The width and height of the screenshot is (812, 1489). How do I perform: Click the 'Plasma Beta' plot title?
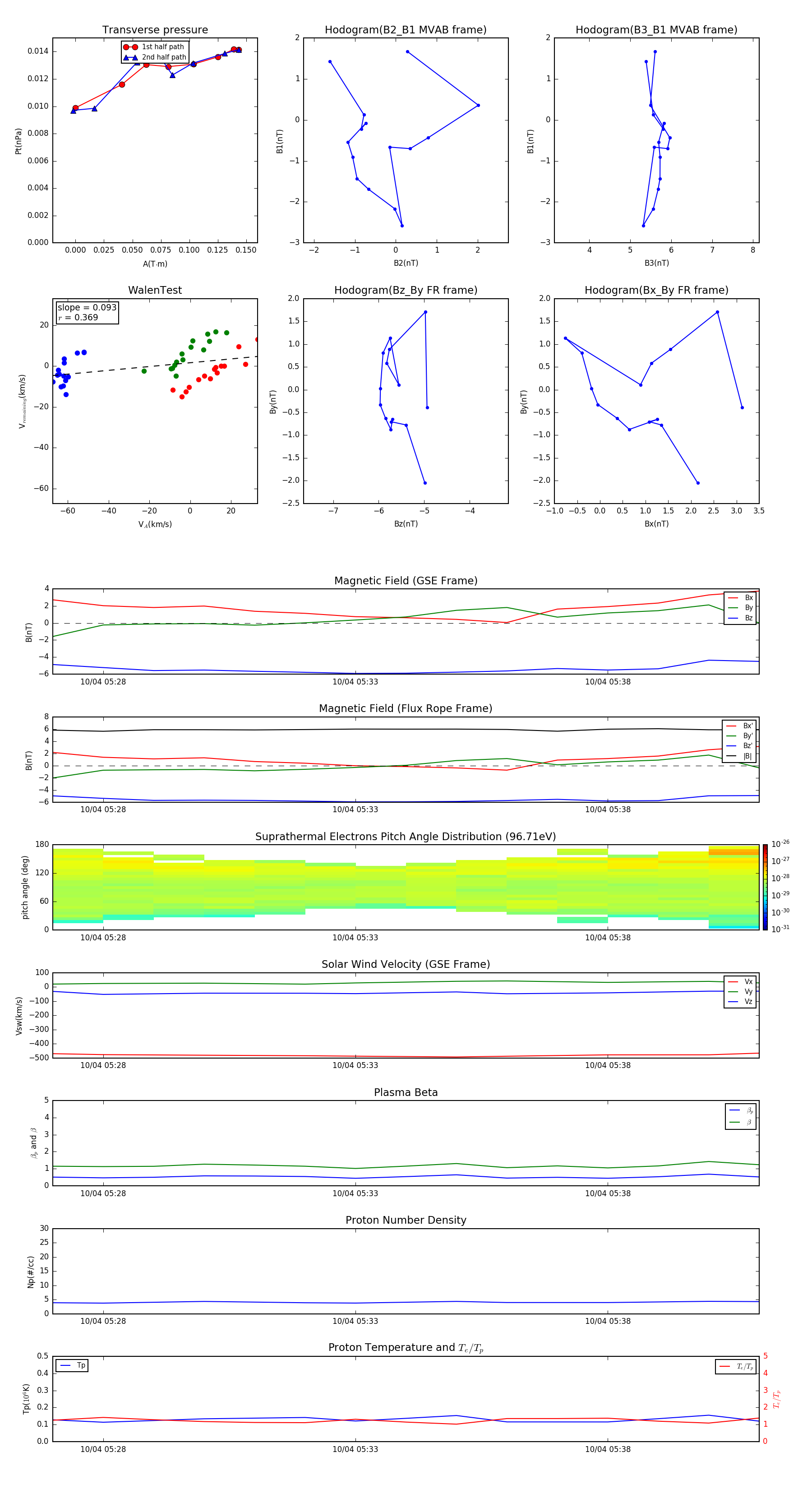(x=406, y=1092)
